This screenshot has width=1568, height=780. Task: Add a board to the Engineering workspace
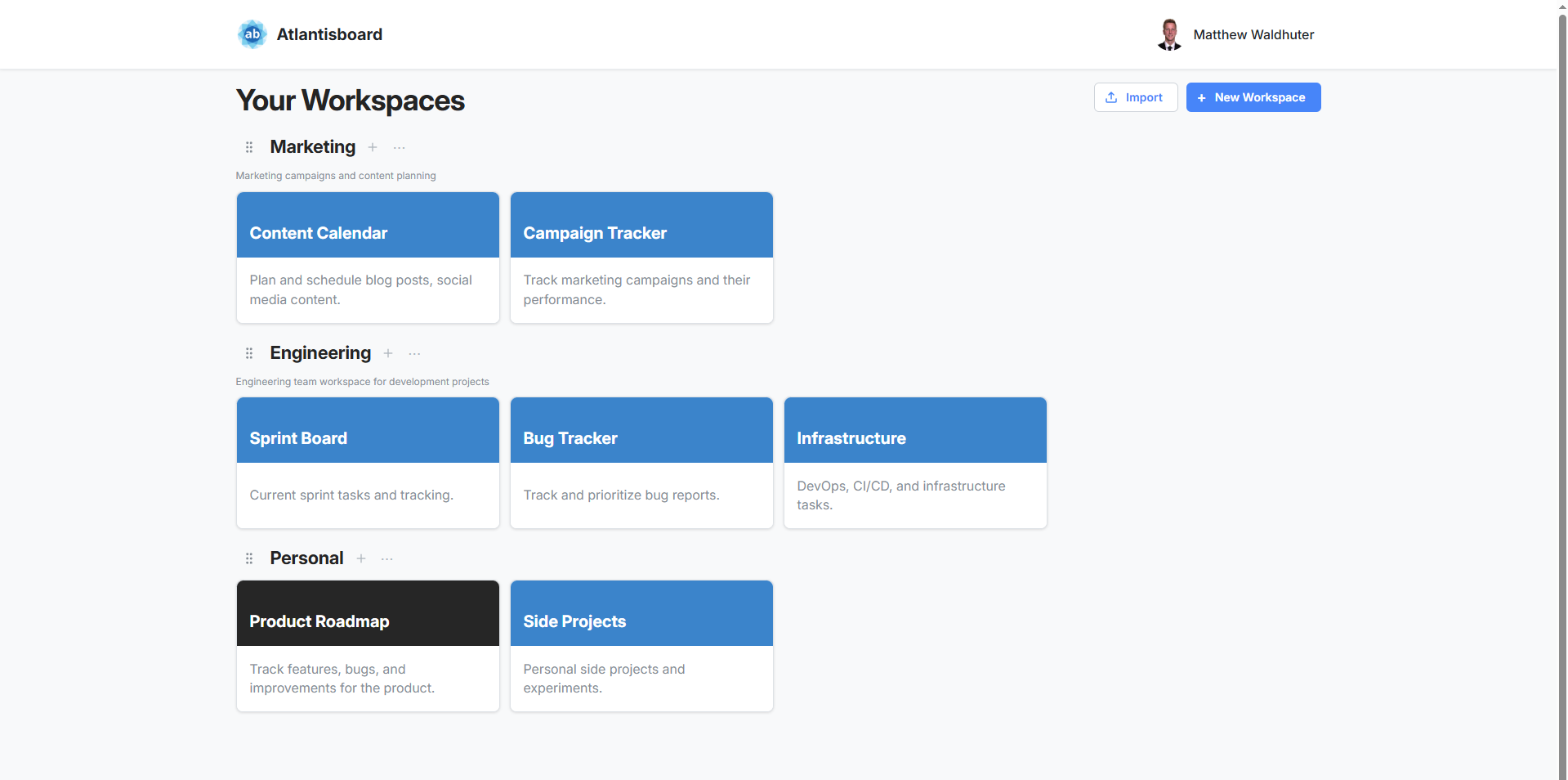[x=388, y=353]
